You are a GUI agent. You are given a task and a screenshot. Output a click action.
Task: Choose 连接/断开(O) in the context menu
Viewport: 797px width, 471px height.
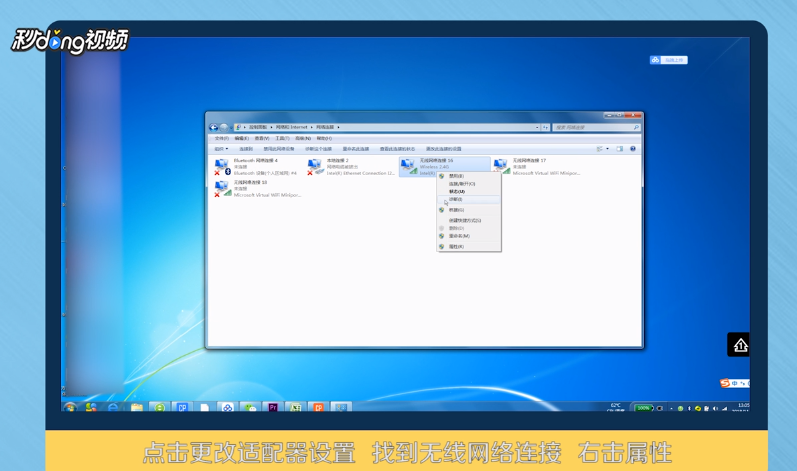coord(469,183)
